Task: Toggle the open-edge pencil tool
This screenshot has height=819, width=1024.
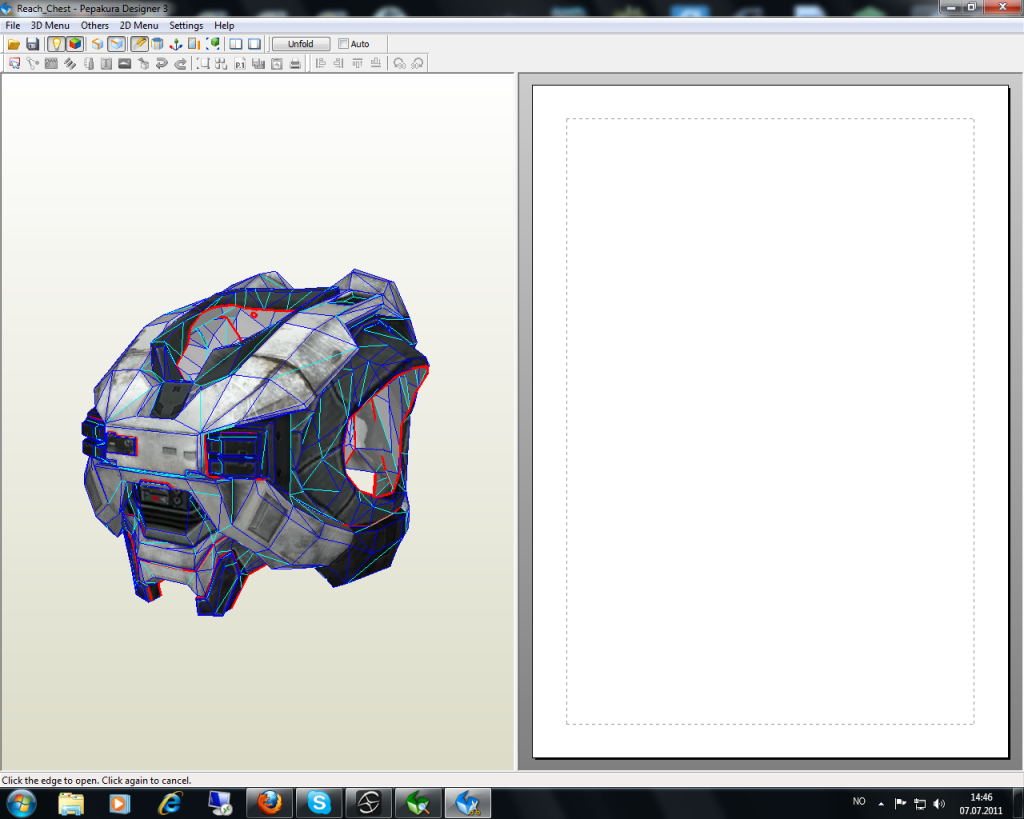Action: click(139, 44)
